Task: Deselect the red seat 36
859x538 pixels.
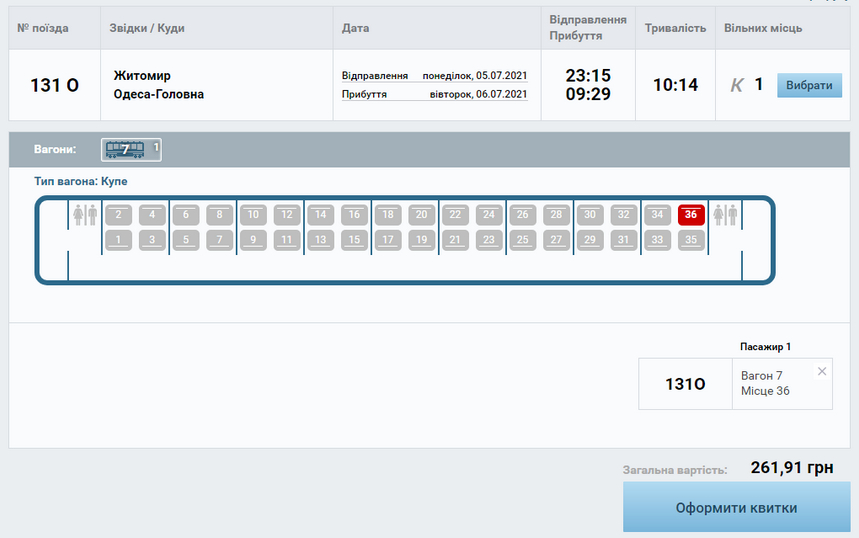Action: pos(691,215)
